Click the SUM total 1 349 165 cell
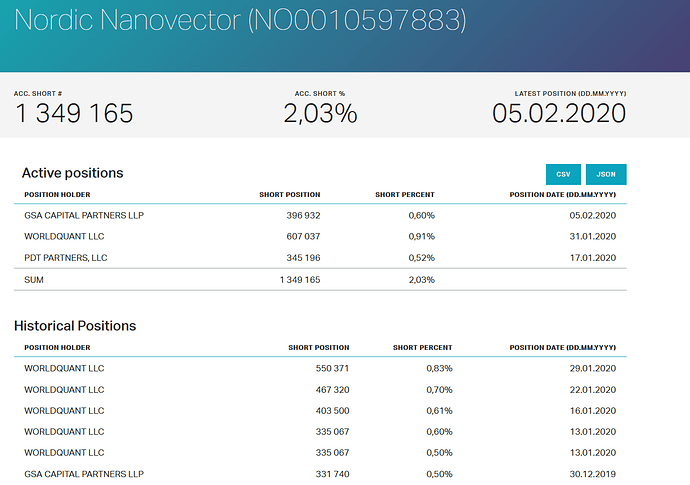Screen dimensions: 690x485 [x=300, y=279]
